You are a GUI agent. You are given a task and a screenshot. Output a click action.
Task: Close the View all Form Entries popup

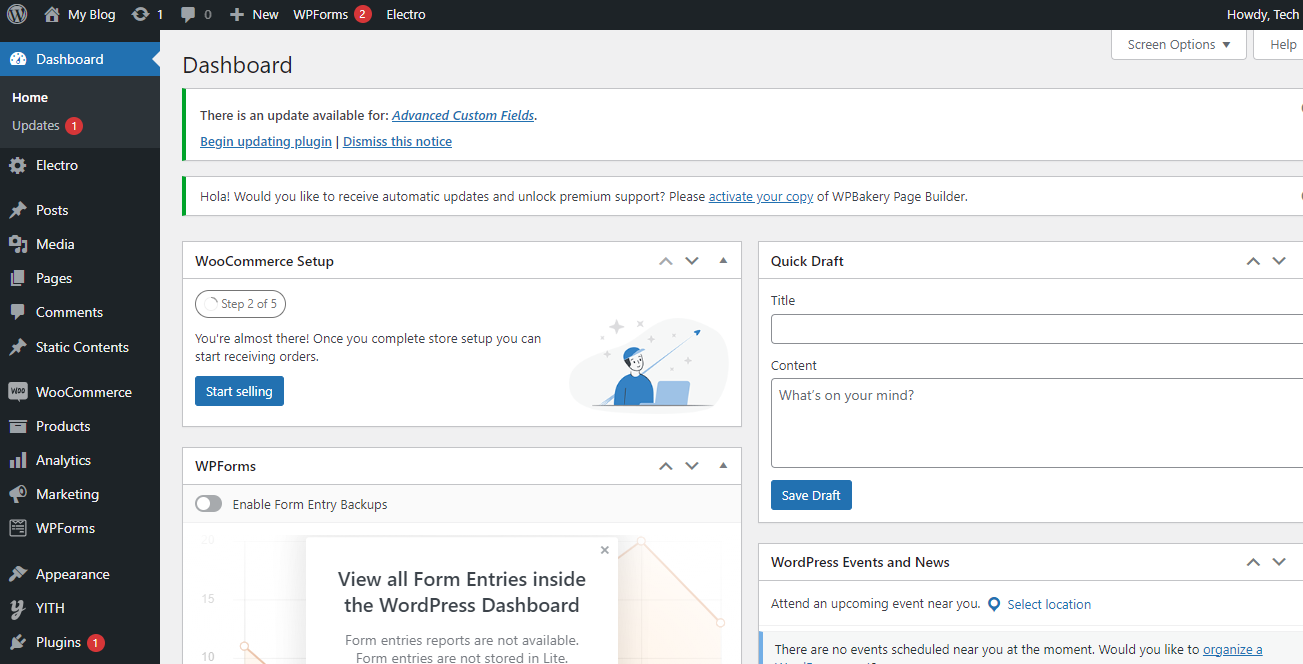pos(604,549)
